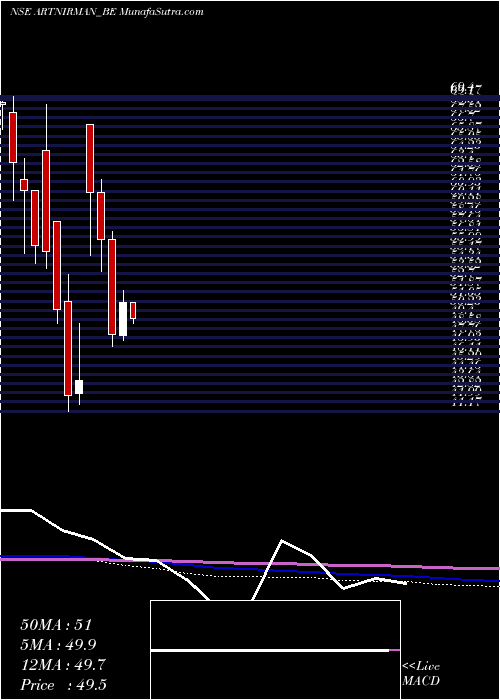This screenshot has width=500, height=700.
Task: Click the small white candlestick at chart bottom
Action: coord(79,387)
